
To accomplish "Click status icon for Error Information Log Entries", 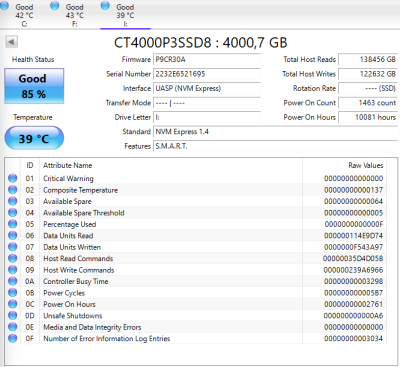I will pyautogui.click(x=13, y=338).
